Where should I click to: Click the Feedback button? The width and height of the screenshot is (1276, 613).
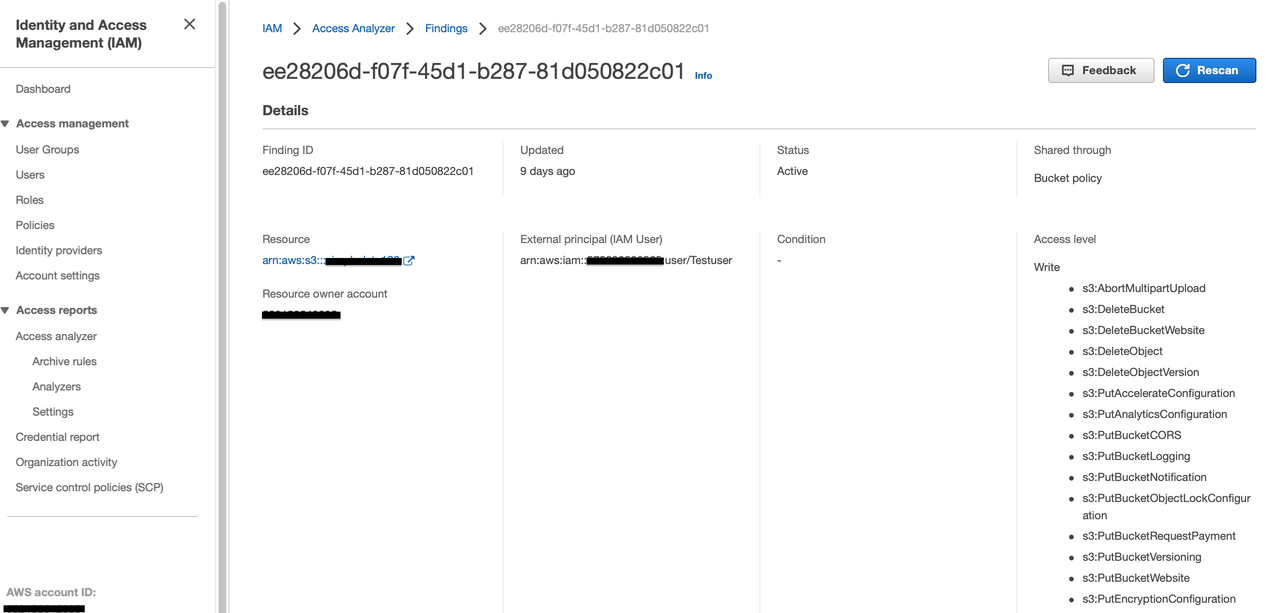(x=1101, y=70)
